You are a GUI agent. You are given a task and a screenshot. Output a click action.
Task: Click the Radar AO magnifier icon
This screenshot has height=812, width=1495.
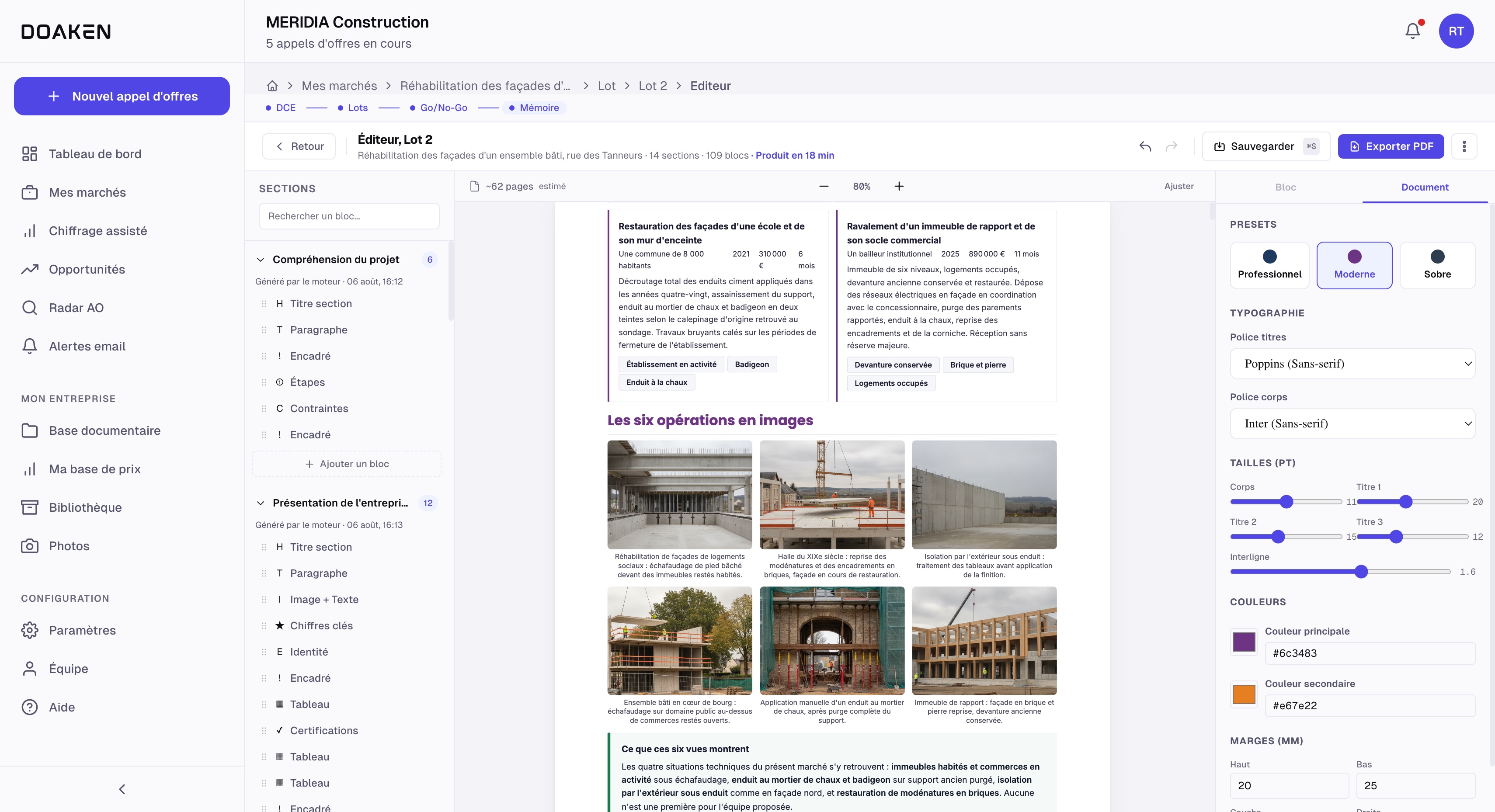30,308
